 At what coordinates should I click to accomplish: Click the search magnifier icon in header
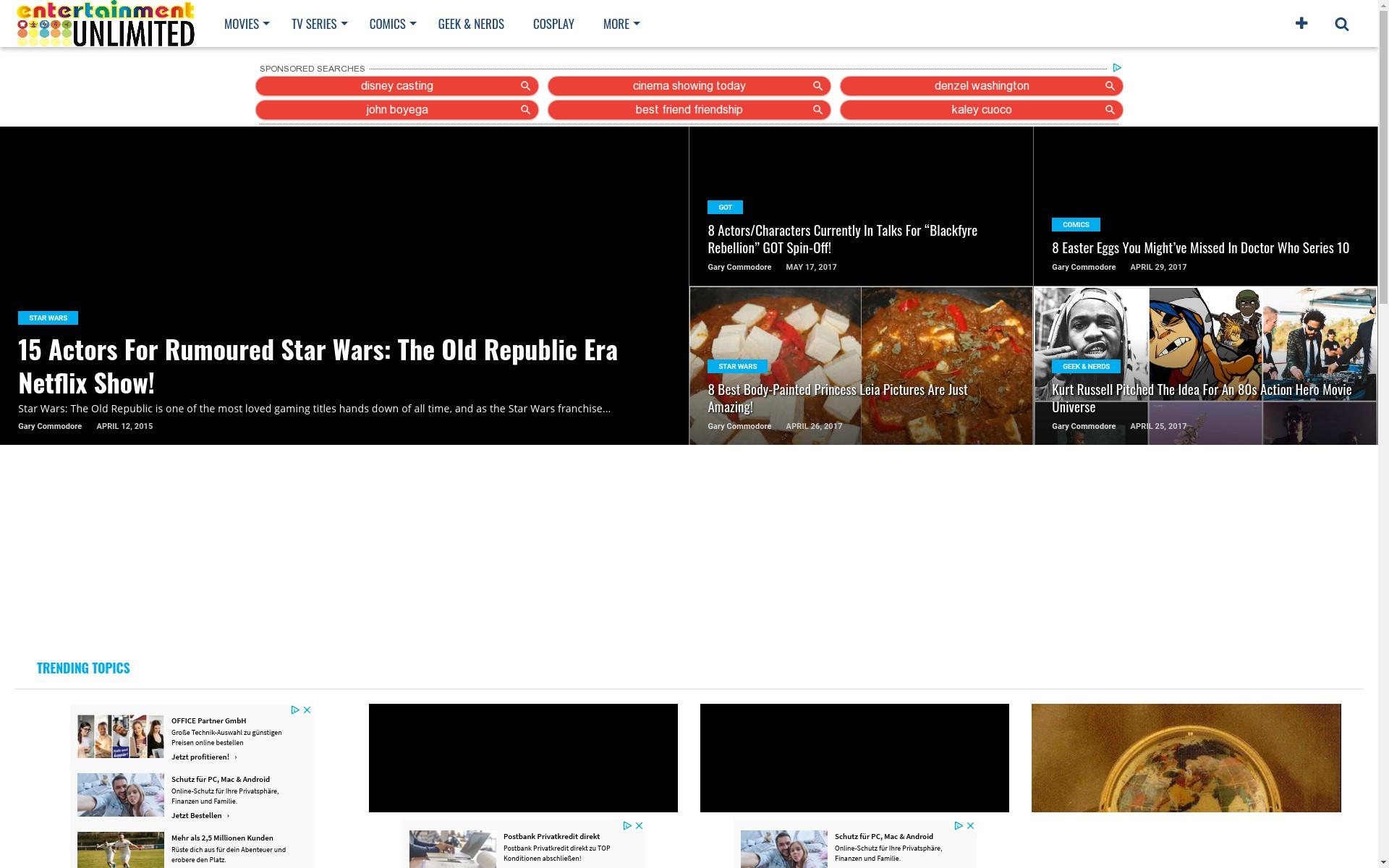point(1341,25)
